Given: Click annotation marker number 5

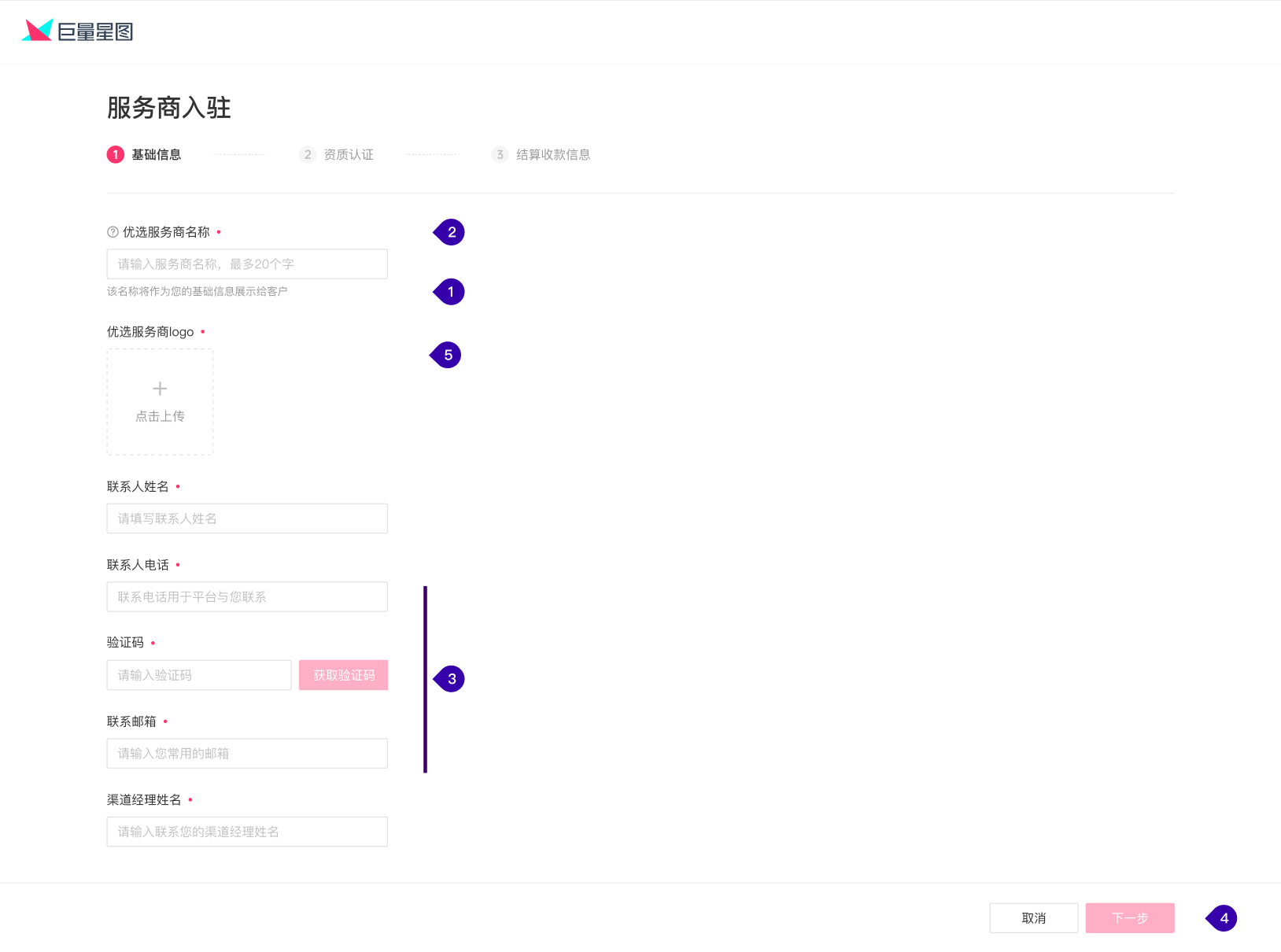Looking at the screenshot, I should pyautogui.click(x=448, y=355).
